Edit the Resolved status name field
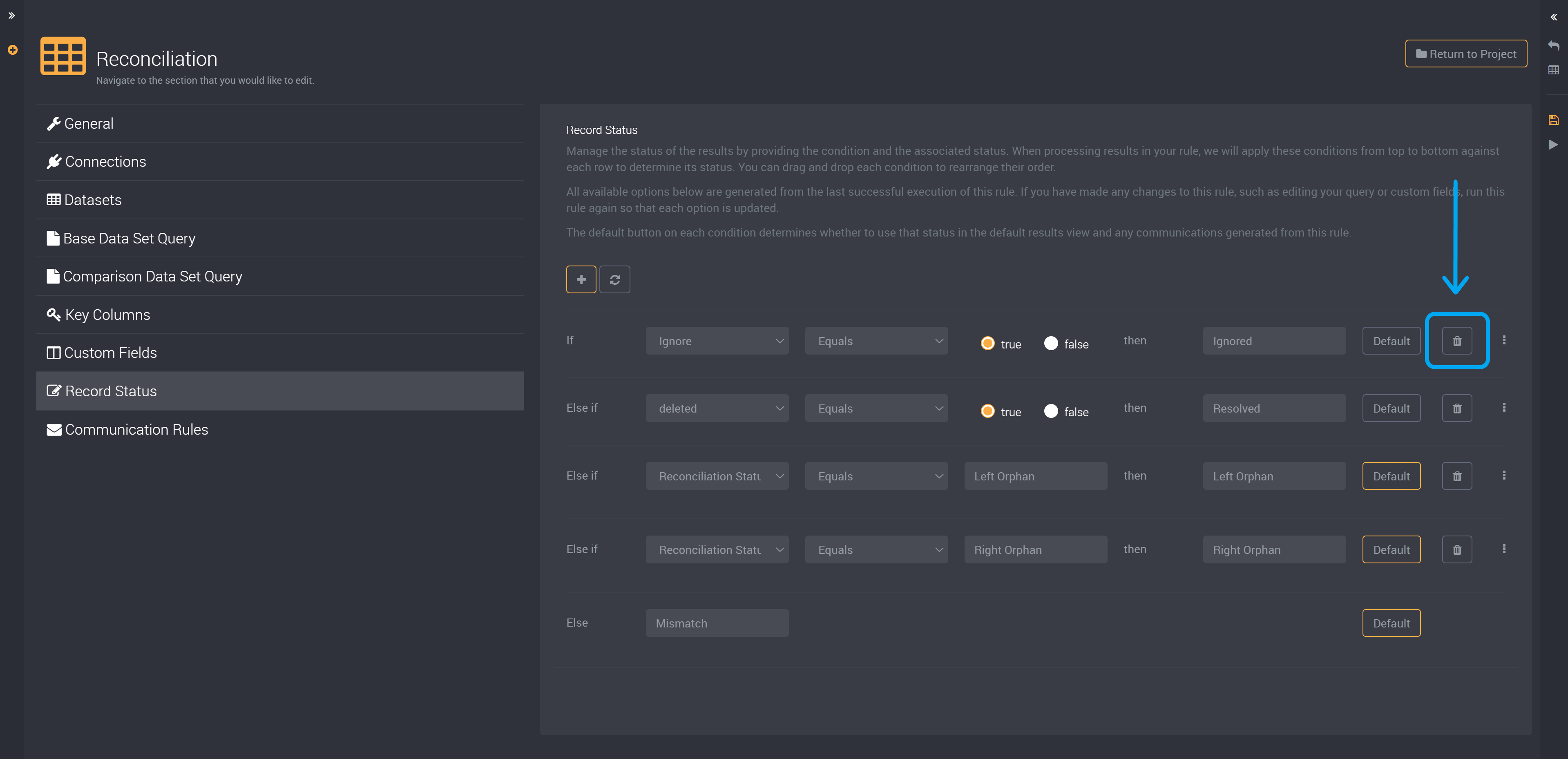 tap(1274, 409)
